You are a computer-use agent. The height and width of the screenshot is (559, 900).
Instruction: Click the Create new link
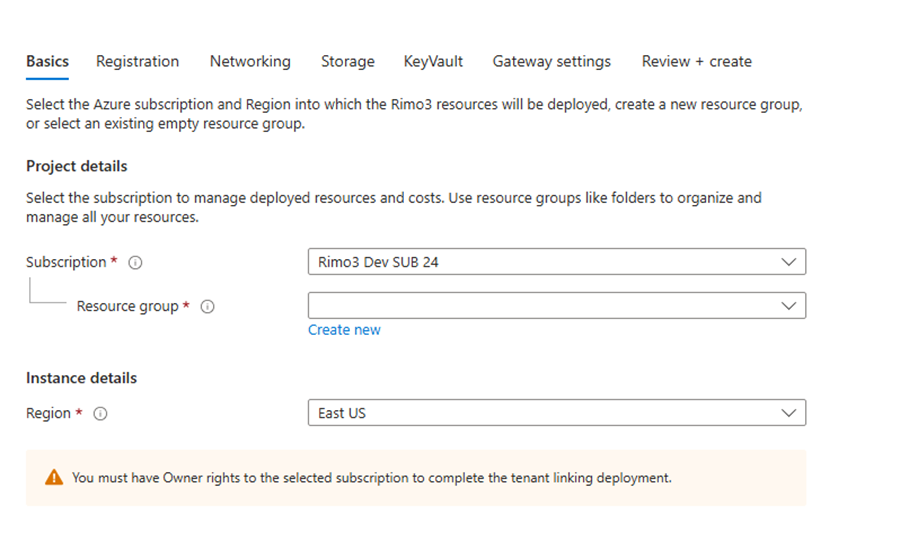click(x=344, y=330)
